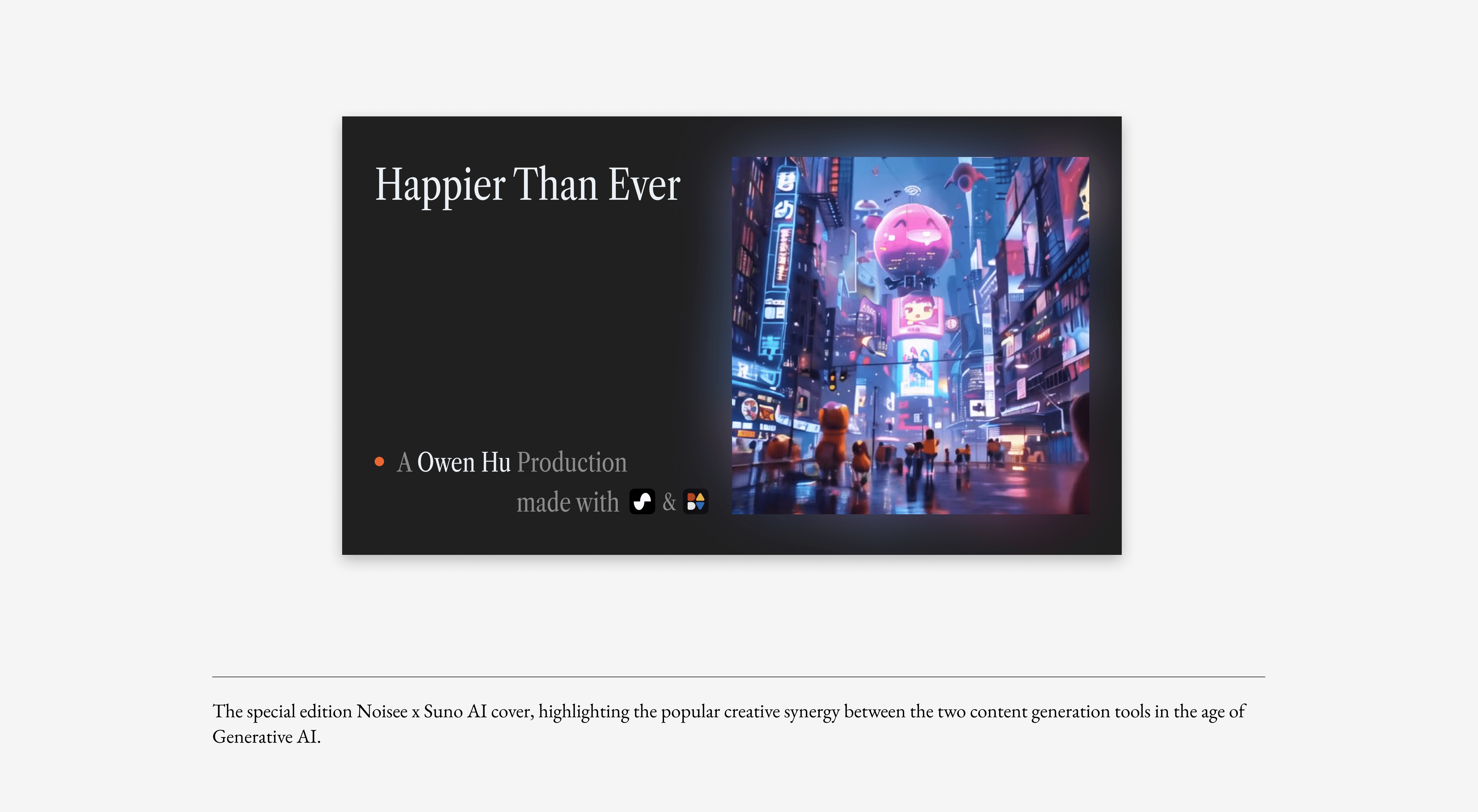The width and height of the screenshot is (1478, 812).
Task: Click the Suno logo icon
Action: tap(642, 502)
